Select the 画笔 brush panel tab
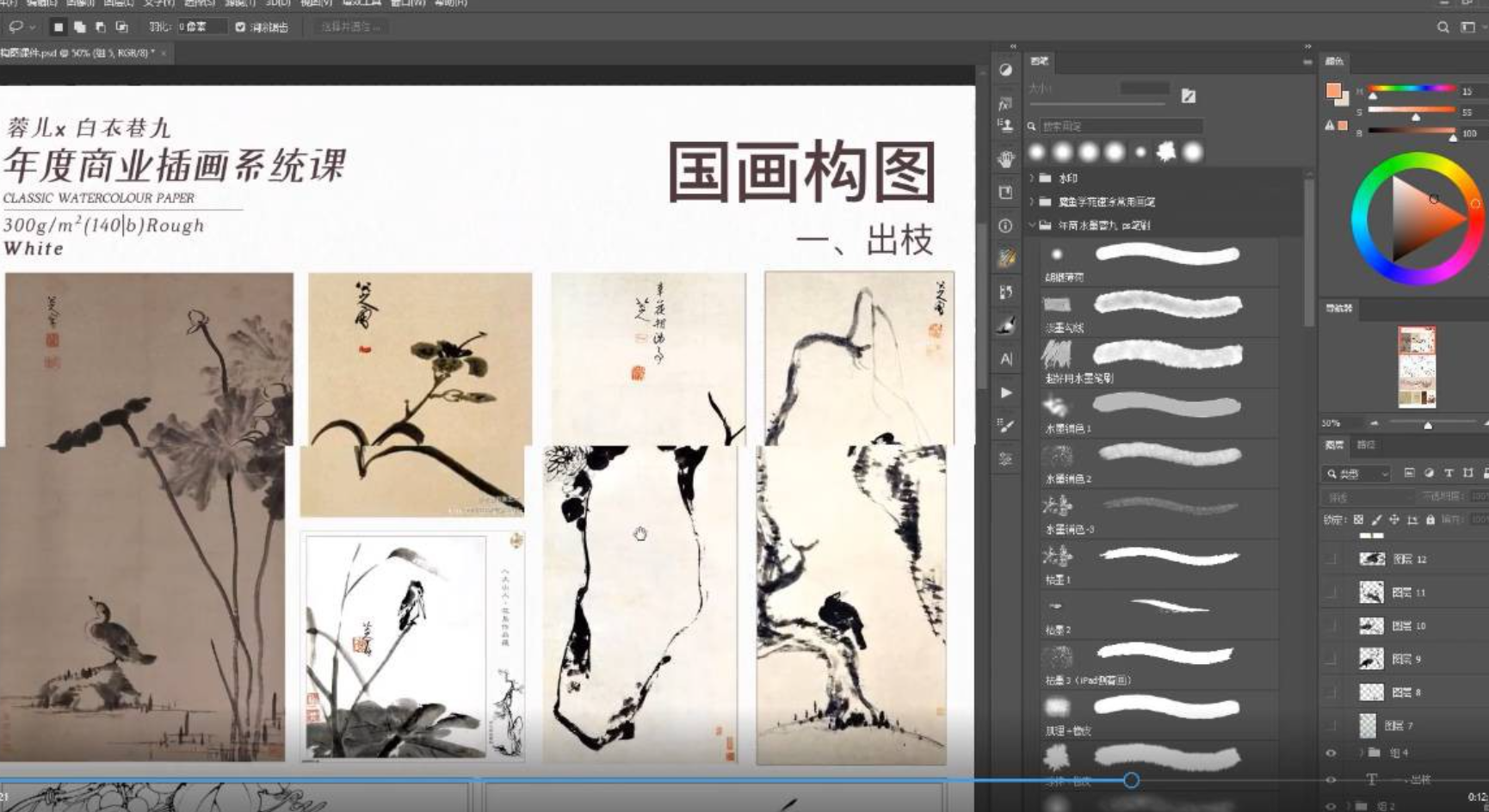Viewport: 1489px width, 812px height. click(1040, 61)
